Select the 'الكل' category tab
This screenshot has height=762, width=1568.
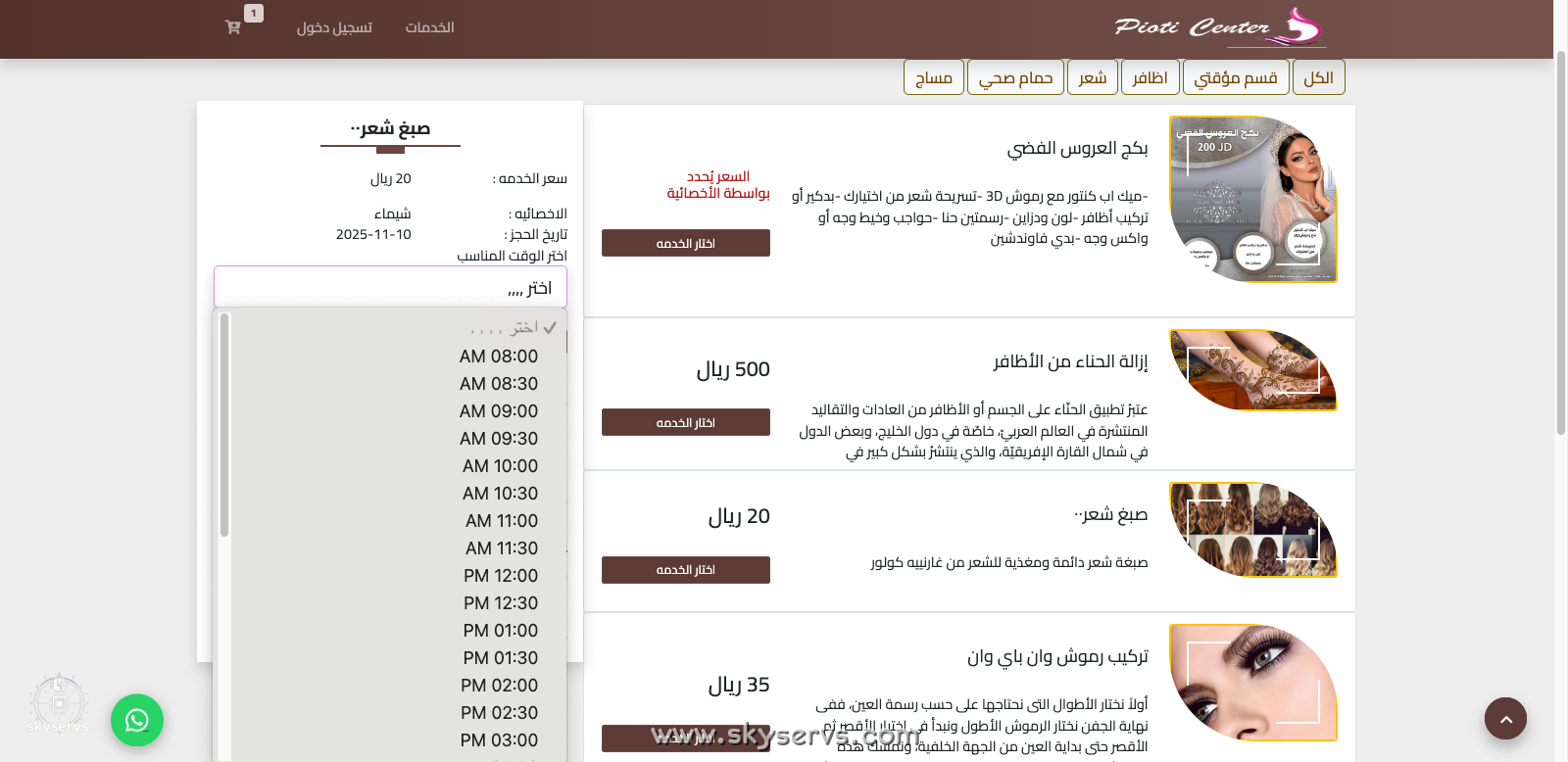(x=1318, y=77)
